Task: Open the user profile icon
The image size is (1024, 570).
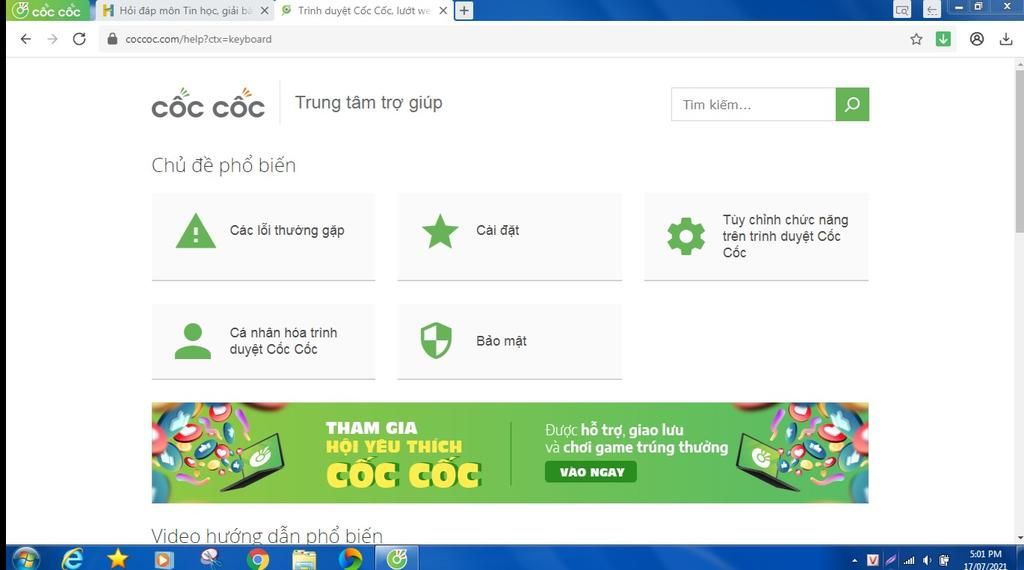Action: pos(976,39)
